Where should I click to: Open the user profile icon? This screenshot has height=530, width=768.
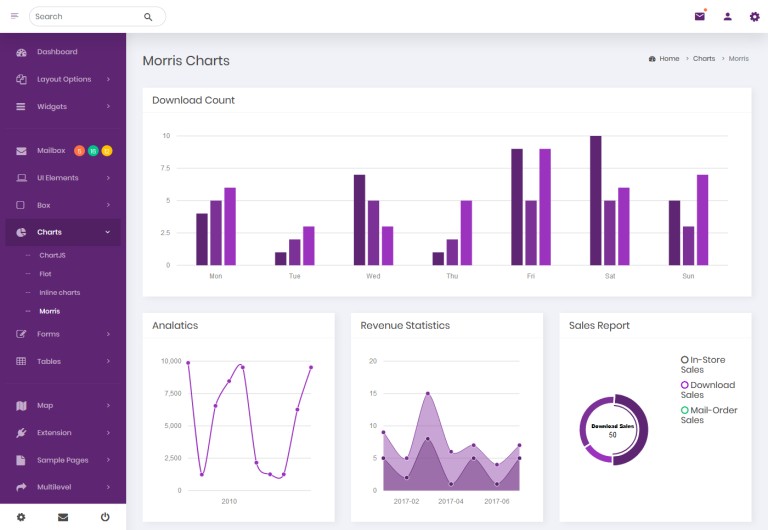pos(727,17)
